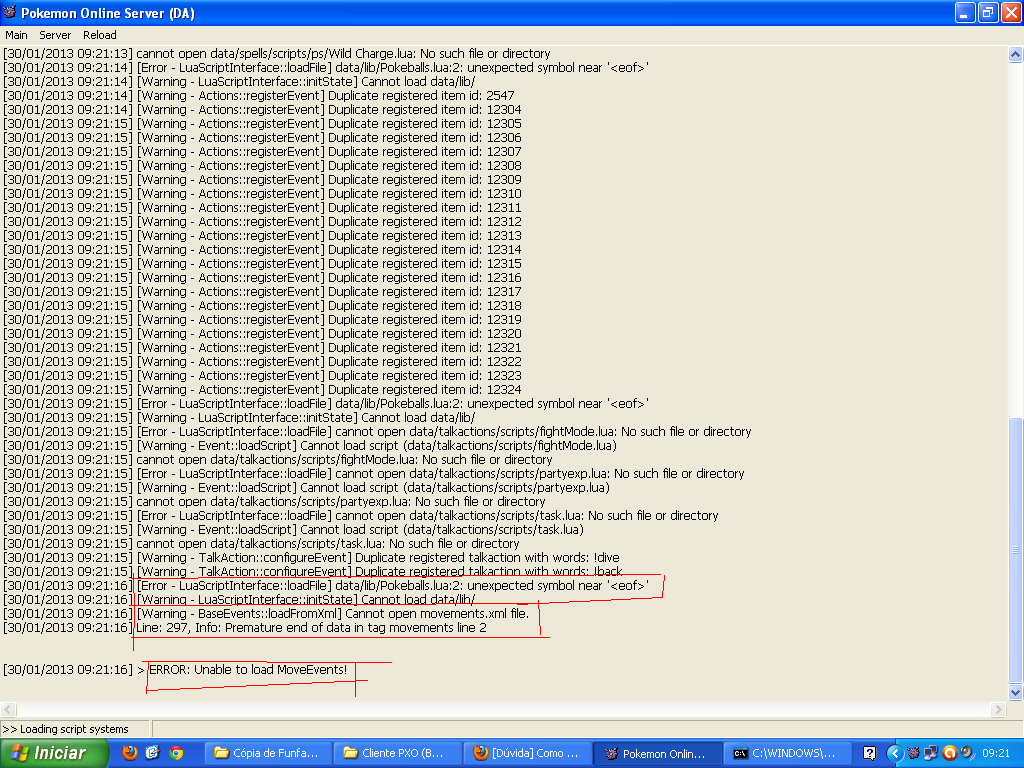Viewport: 1024px width, 768px height.
Task: Click the log line with item id 12322
Action: click(263, 362)
